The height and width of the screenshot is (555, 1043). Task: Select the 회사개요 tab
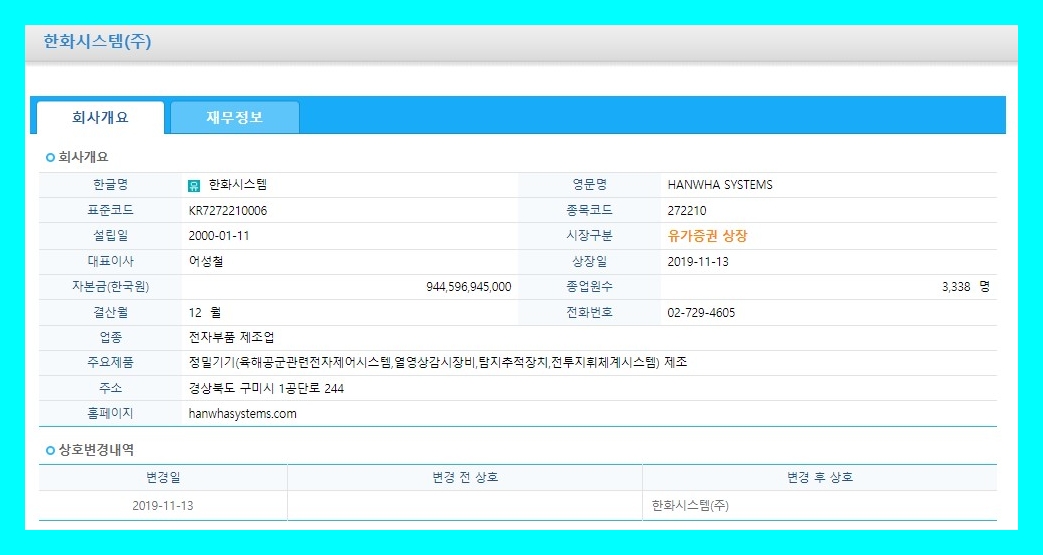tap(100, 118)
